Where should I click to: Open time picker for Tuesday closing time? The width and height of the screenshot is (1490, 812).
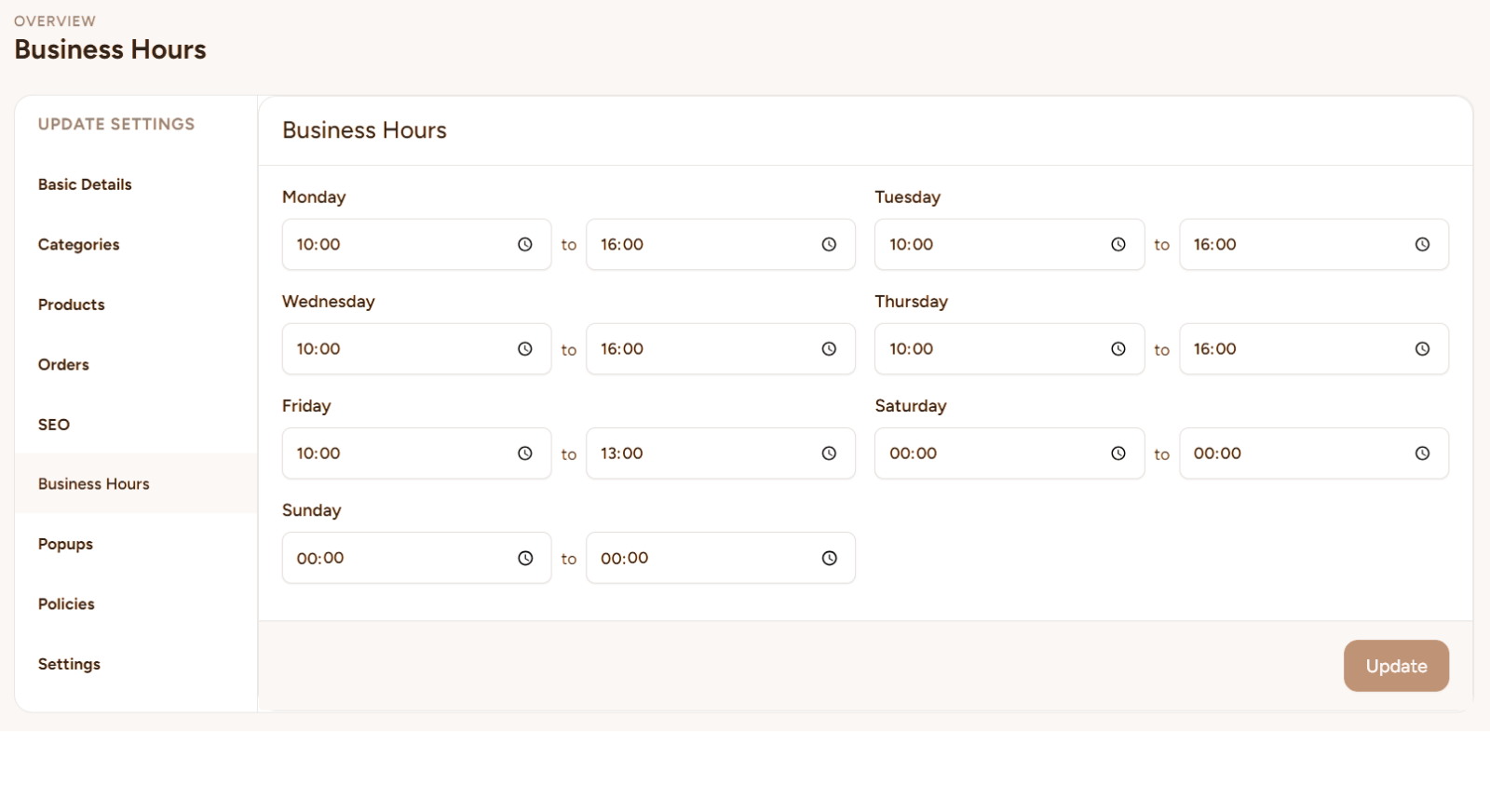tap(1422, 245)
